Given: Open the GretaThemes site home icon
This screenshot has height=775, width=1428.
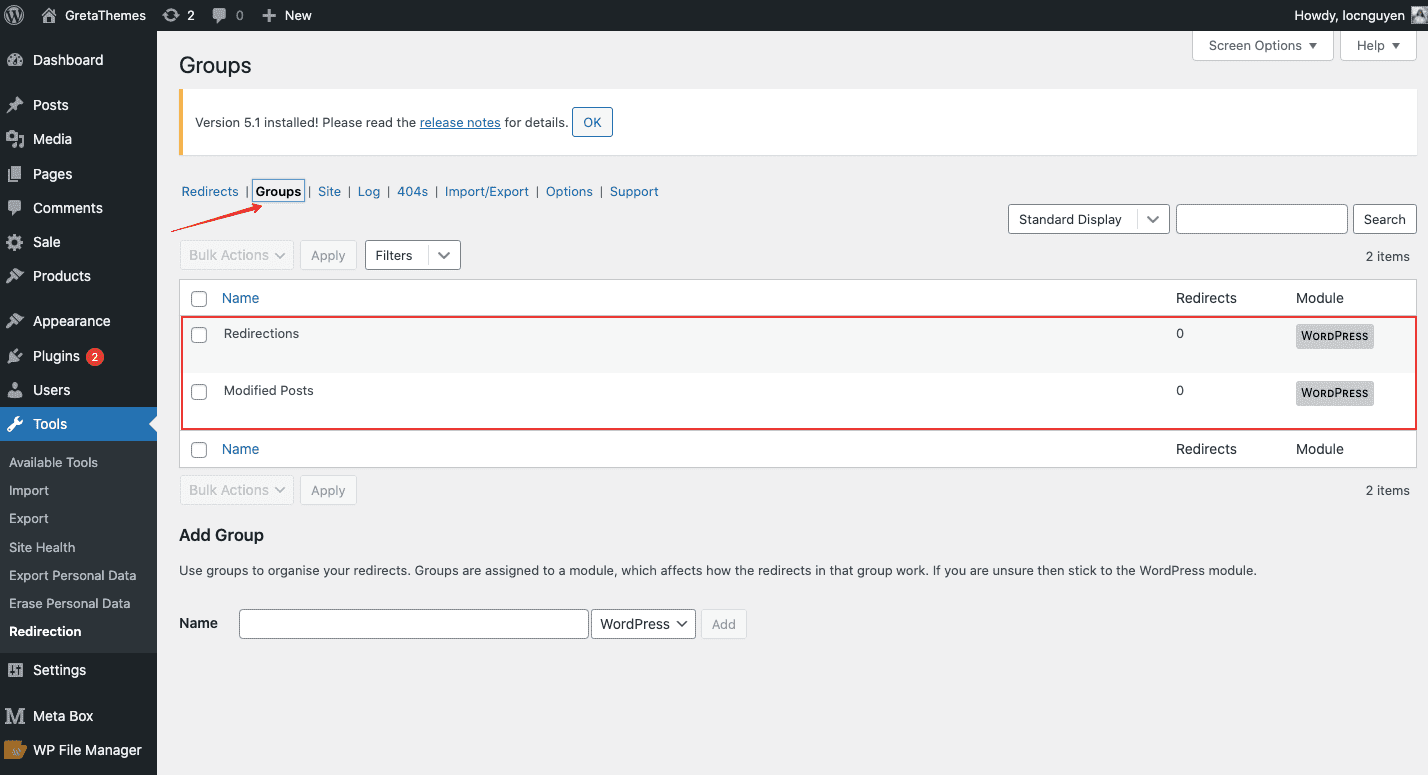Looking at the screenshot, I should (x=49, y=15).
